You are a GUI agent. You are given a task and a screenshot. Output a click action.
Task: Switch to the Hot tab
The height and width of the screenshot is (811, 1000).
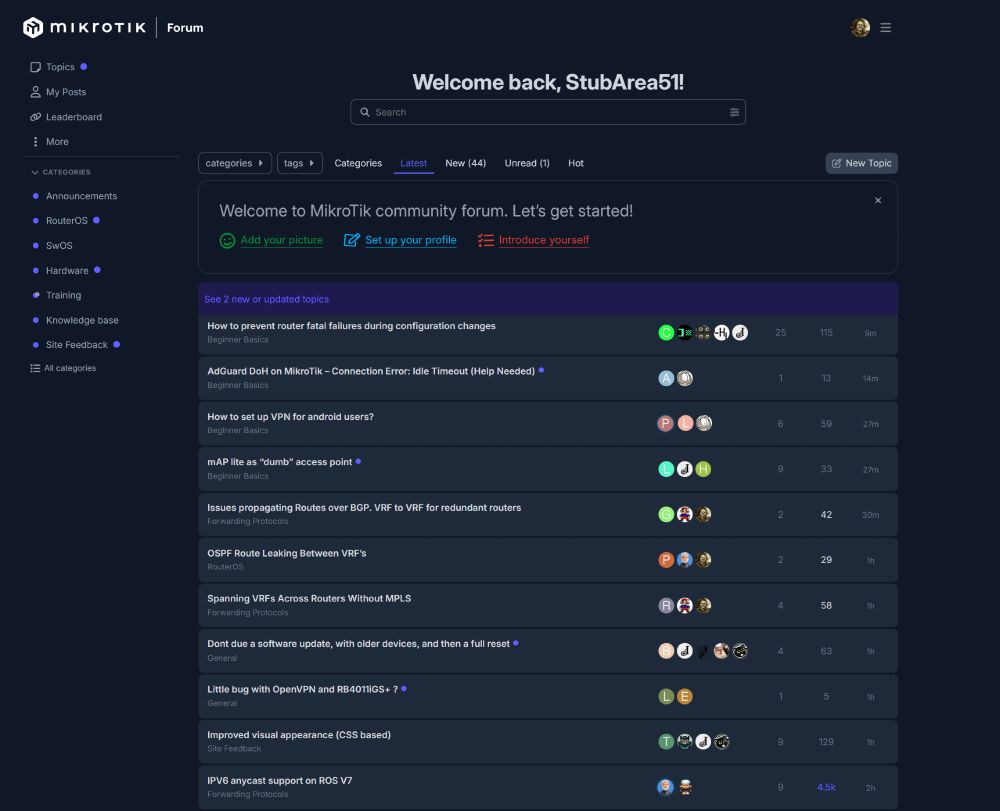[x=575, y=163]
